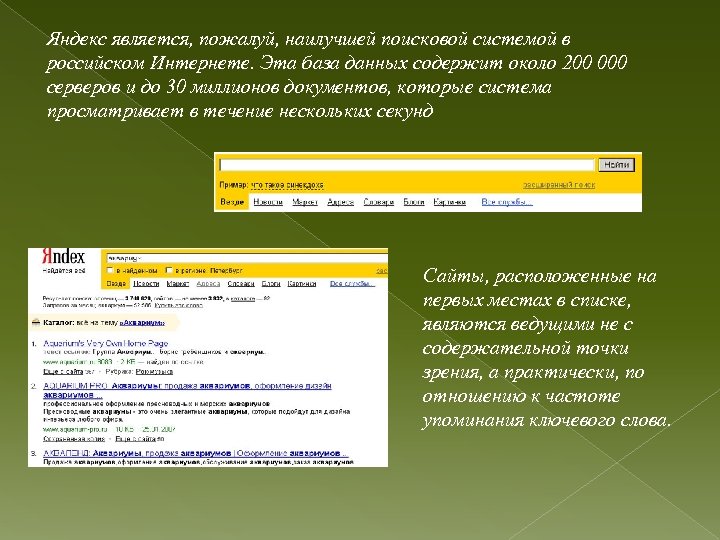Click the results page search field
The height and width of the screenshot is (540, 720).
247,258
